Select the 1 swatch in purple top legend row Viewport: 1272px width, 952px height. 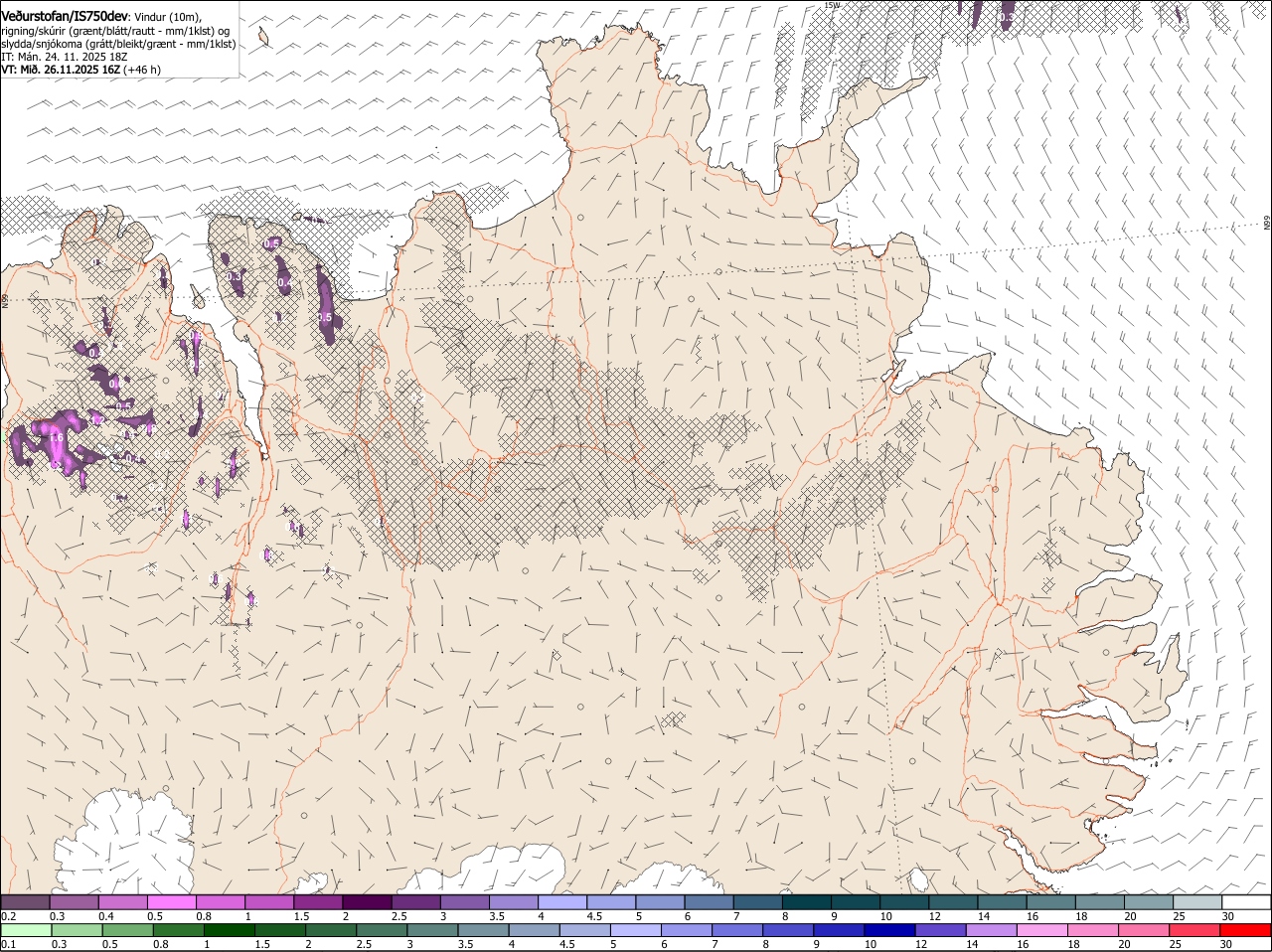[269, 901]
